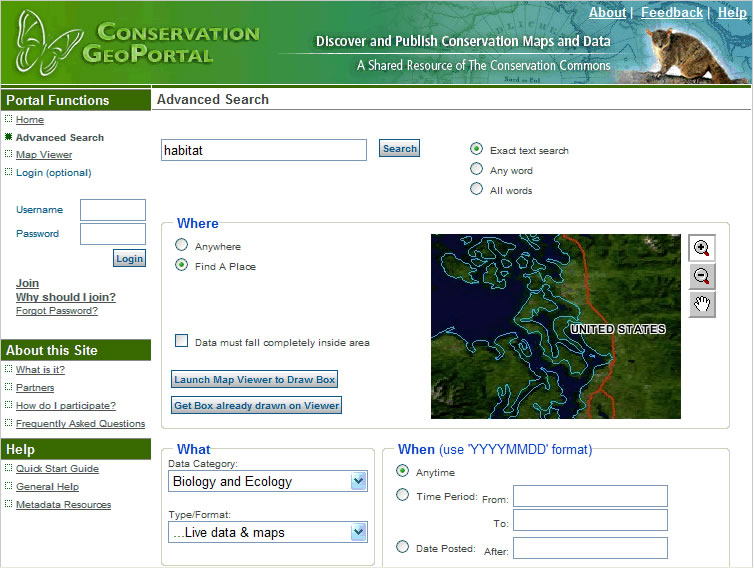Open the Why should I join? link
This screenshot has height=568, width=754.
(x=66, y=297)
